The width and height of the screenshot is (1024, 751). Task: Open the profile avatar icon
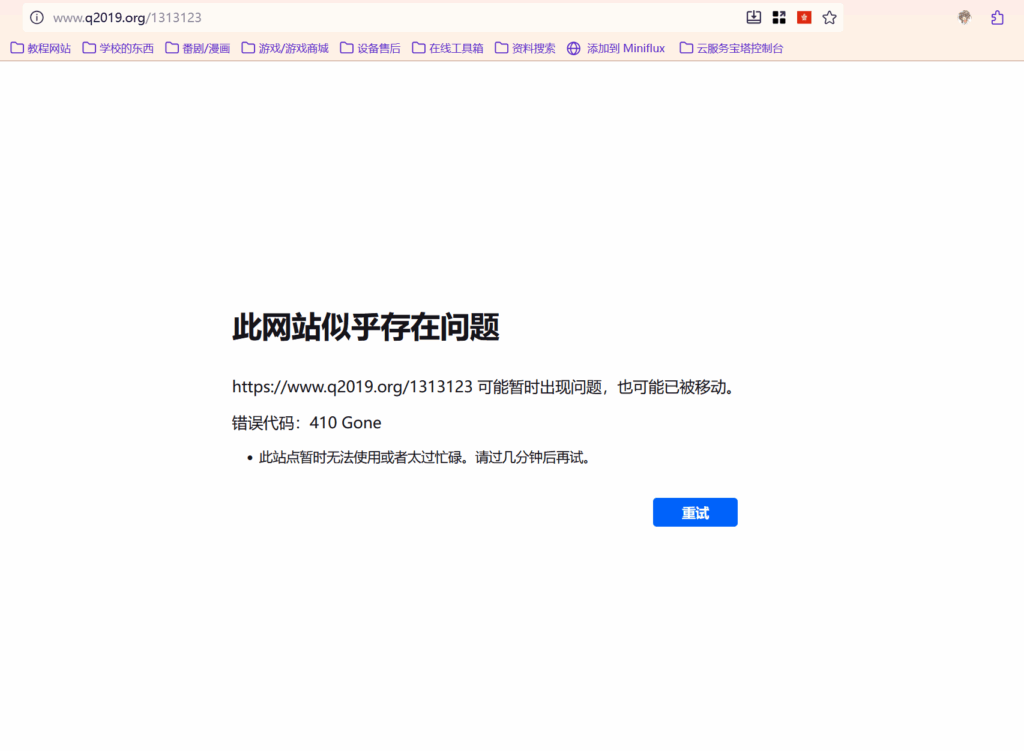964,17
